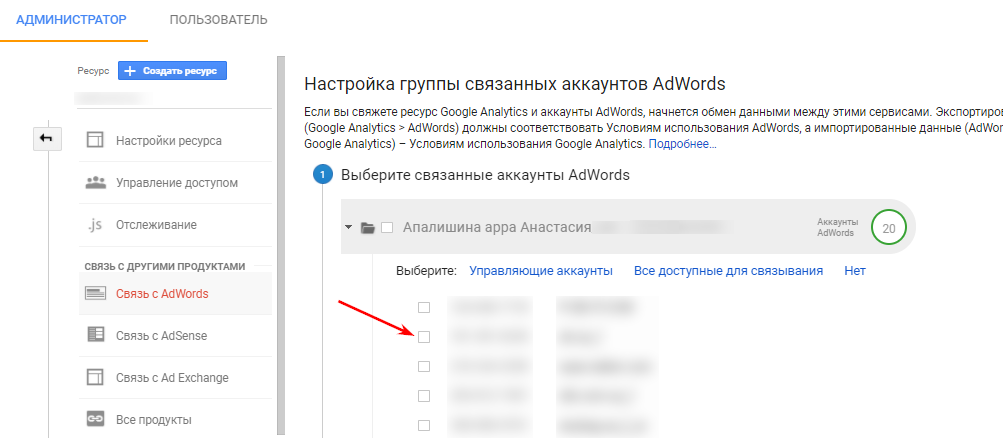This screenshot has height=438, width=1003.
Task: Select Управляющие аккаунты link
Action: tap(541, 270)
